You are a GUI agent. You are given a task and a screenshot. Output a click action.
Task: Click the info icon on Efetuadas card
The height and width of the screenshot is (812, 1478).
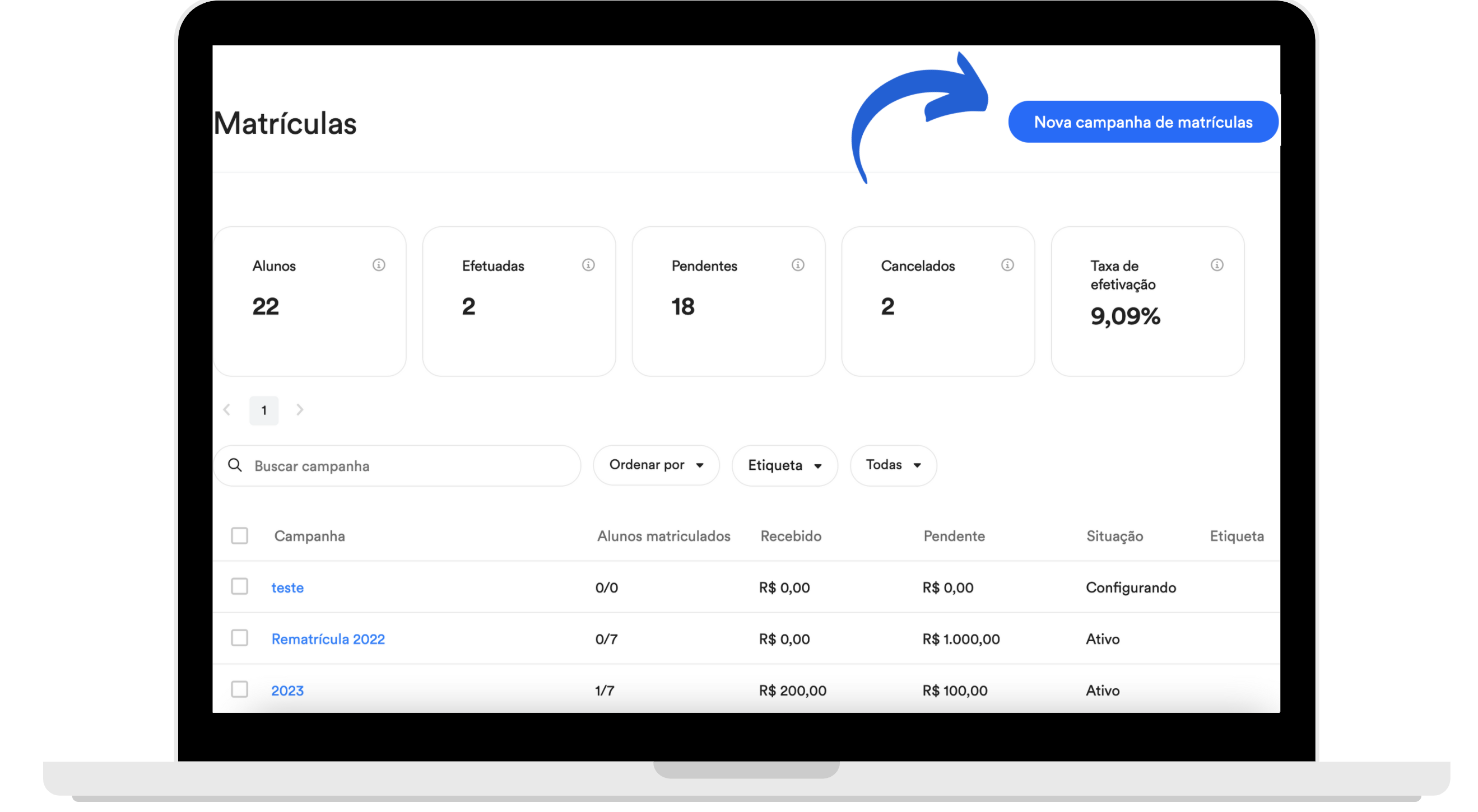click(x=588, y=265)
